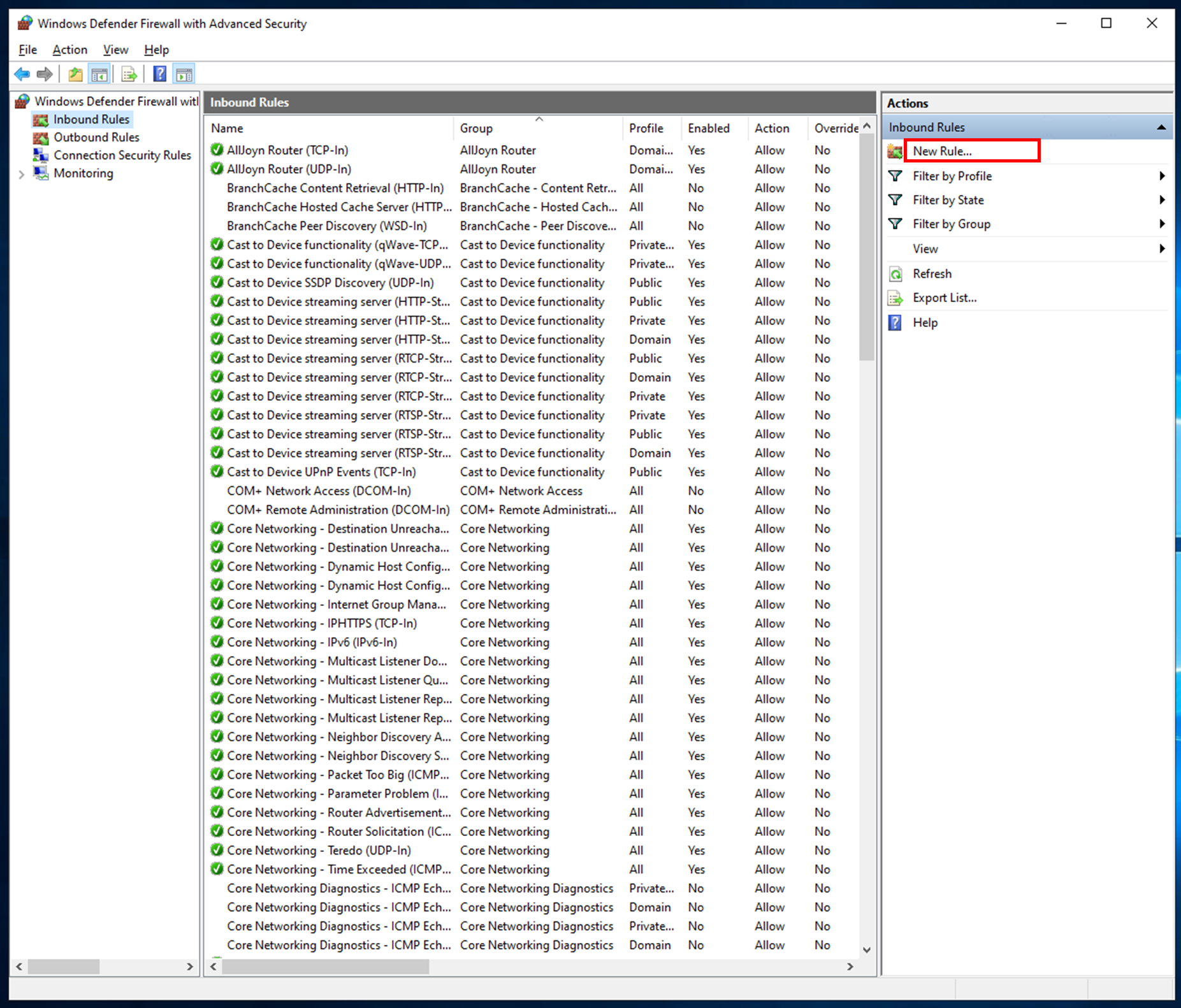Click the Up One Level toolbar icon

[x=76, y=75]
